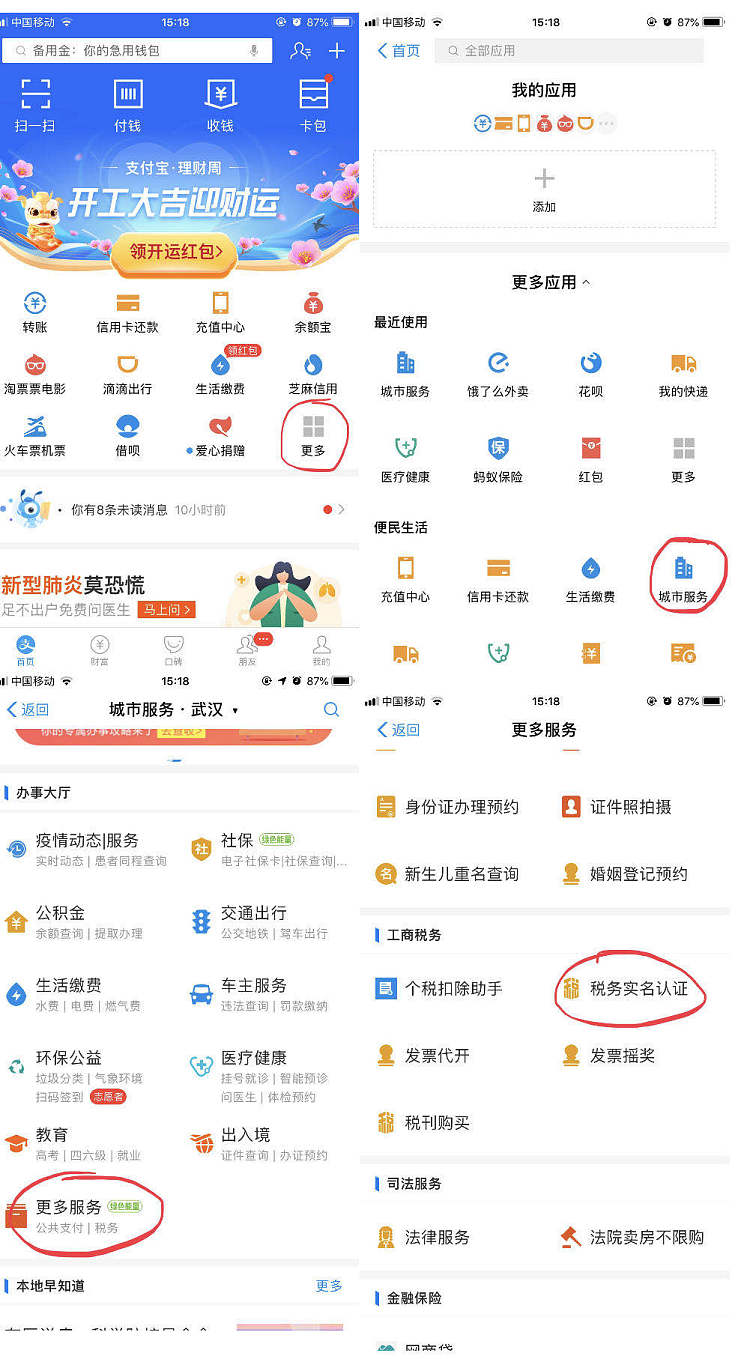The height and width of the screenshot is (1359, 750).
Task: Open 税务实名认证 service
Action: pyautogui.click(x=638, y=989)
